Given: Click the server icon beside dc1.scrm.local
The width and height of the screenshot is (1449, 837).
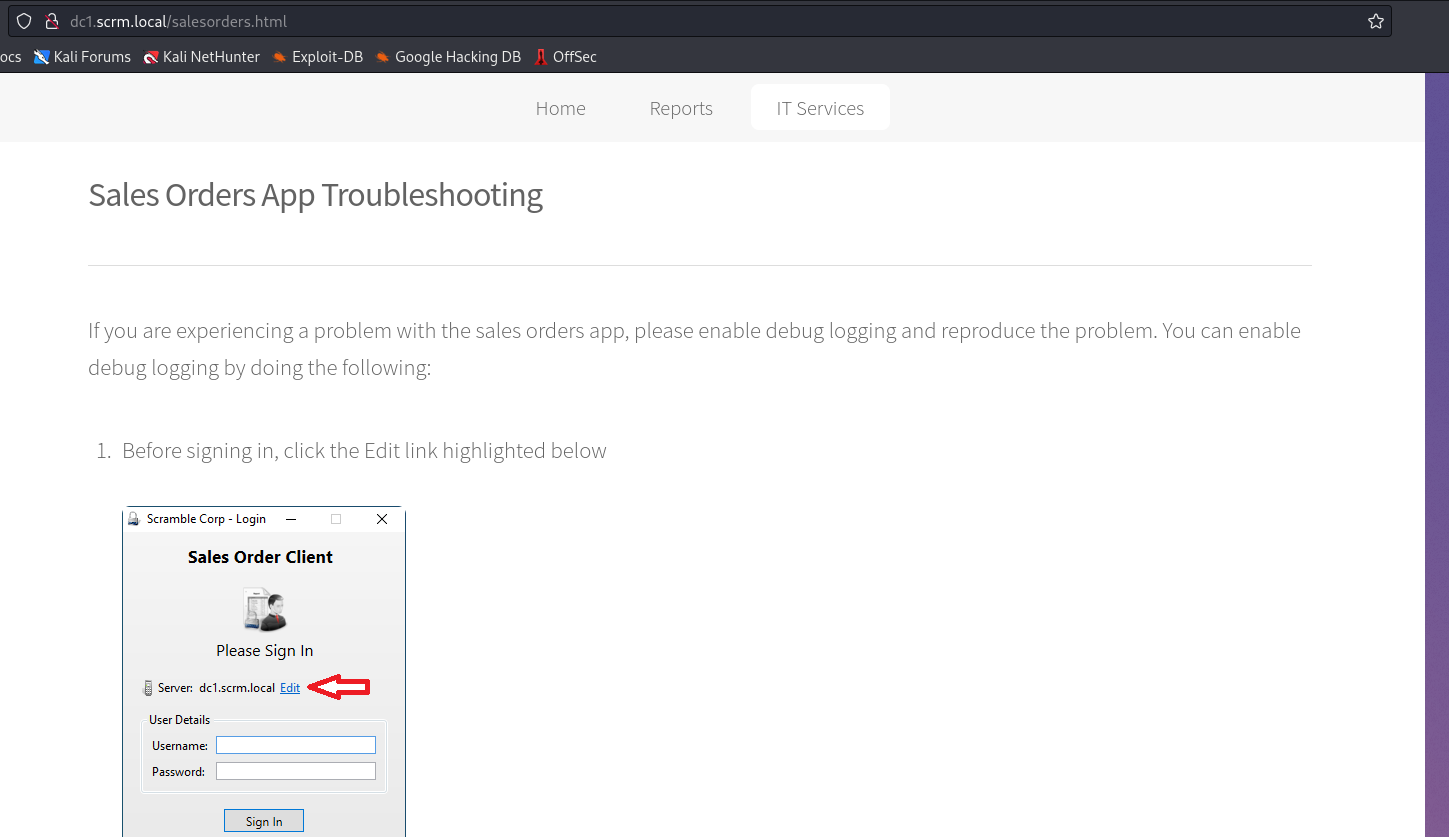Looking at the screenshot, I should 146,687.
